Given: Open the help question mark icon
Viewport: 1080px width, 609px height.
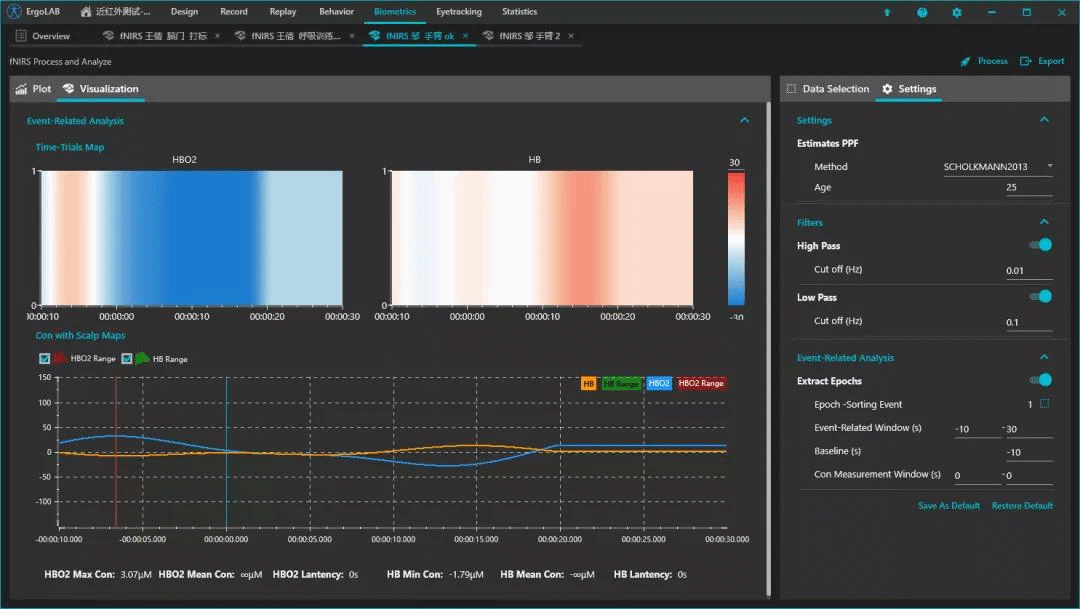Looking at the screenshot, I should coord(921,13).
